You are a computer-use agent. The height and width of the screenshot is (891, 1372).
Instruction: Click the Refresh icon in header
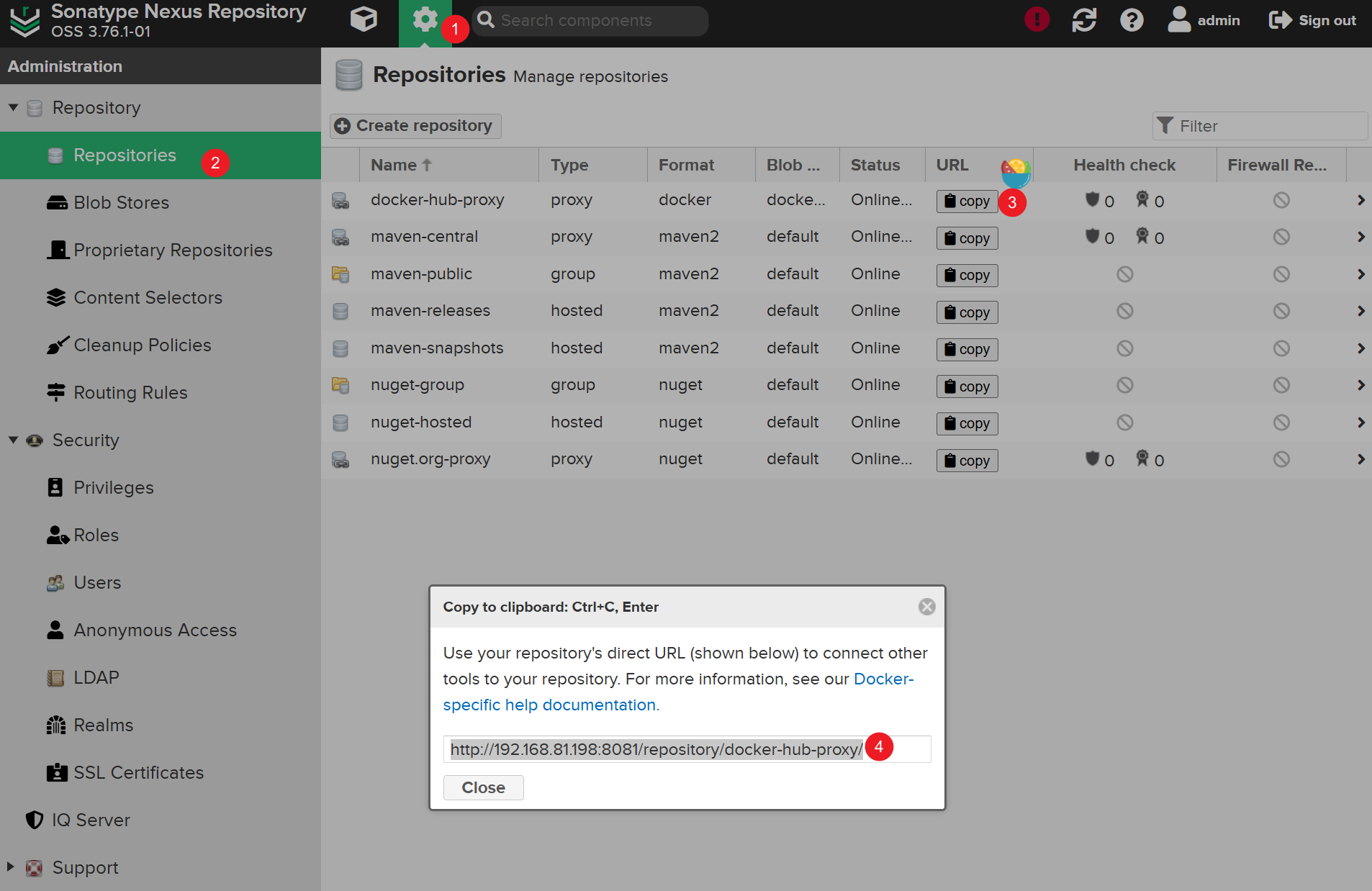[x=1084, y=20]
